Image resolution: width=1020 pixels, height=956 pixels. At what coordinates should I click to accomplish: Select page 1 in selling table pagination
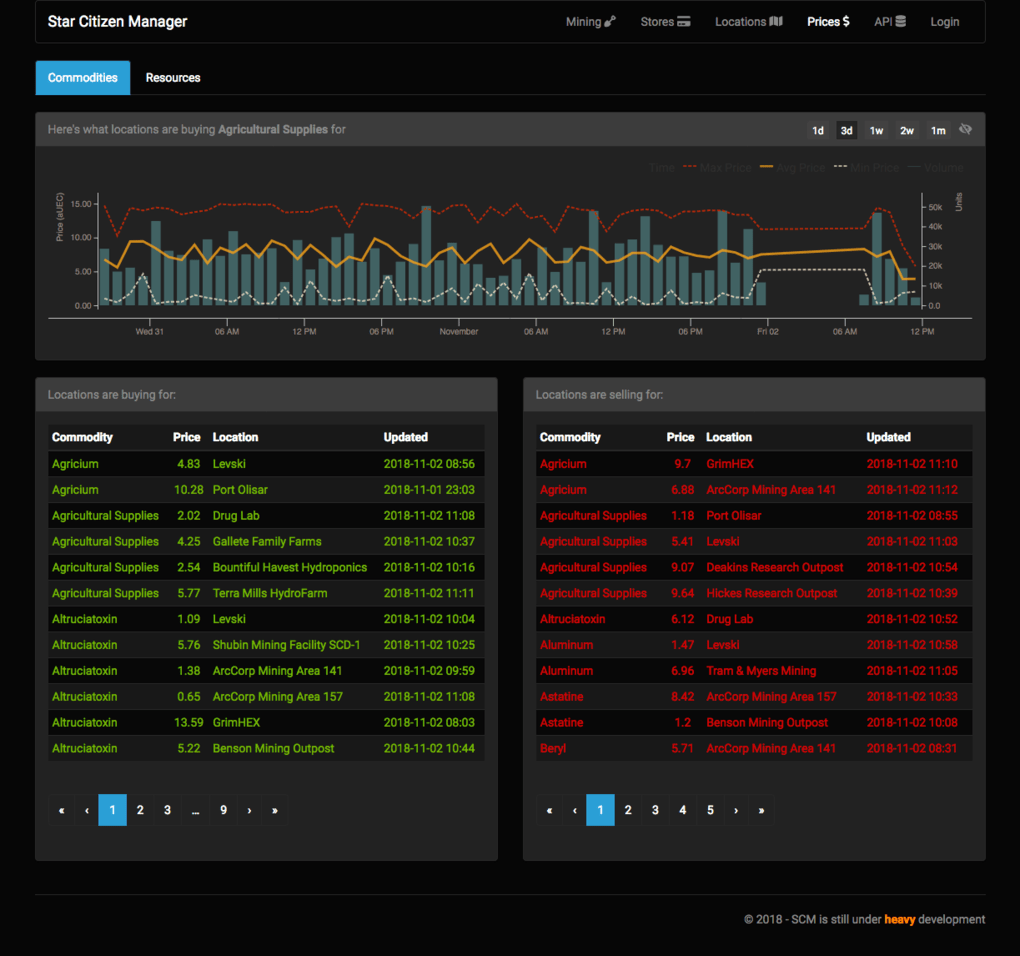pos(600,810)
